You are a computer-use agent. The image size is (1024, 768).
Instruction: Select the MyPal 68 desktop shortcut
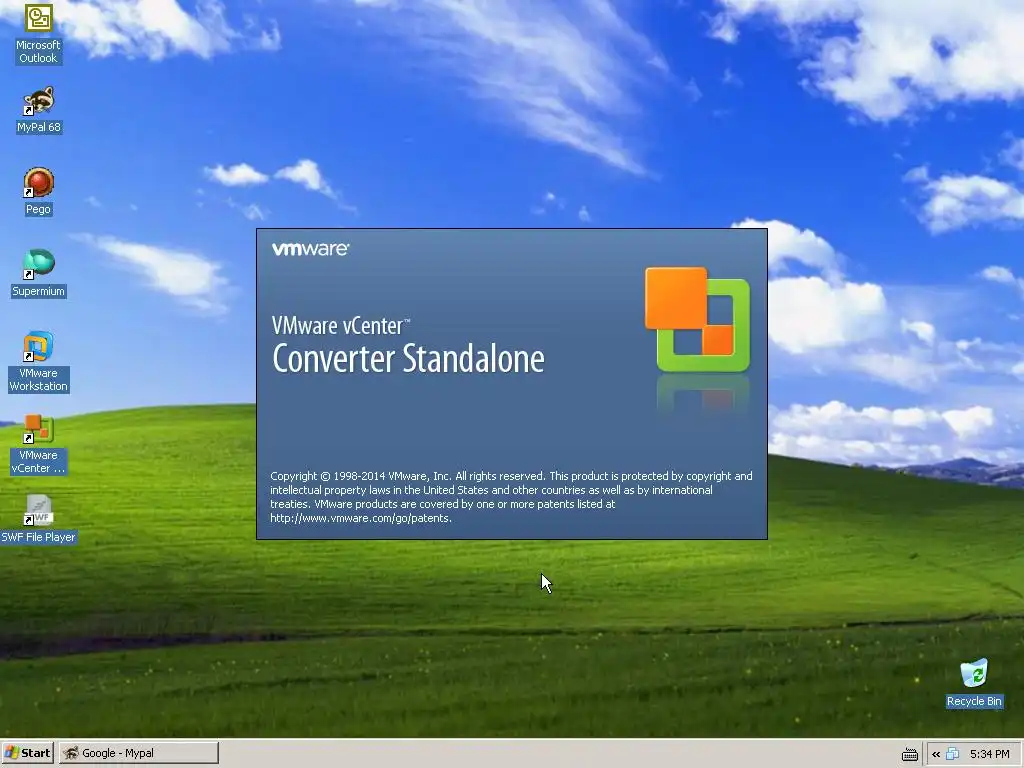39,110
